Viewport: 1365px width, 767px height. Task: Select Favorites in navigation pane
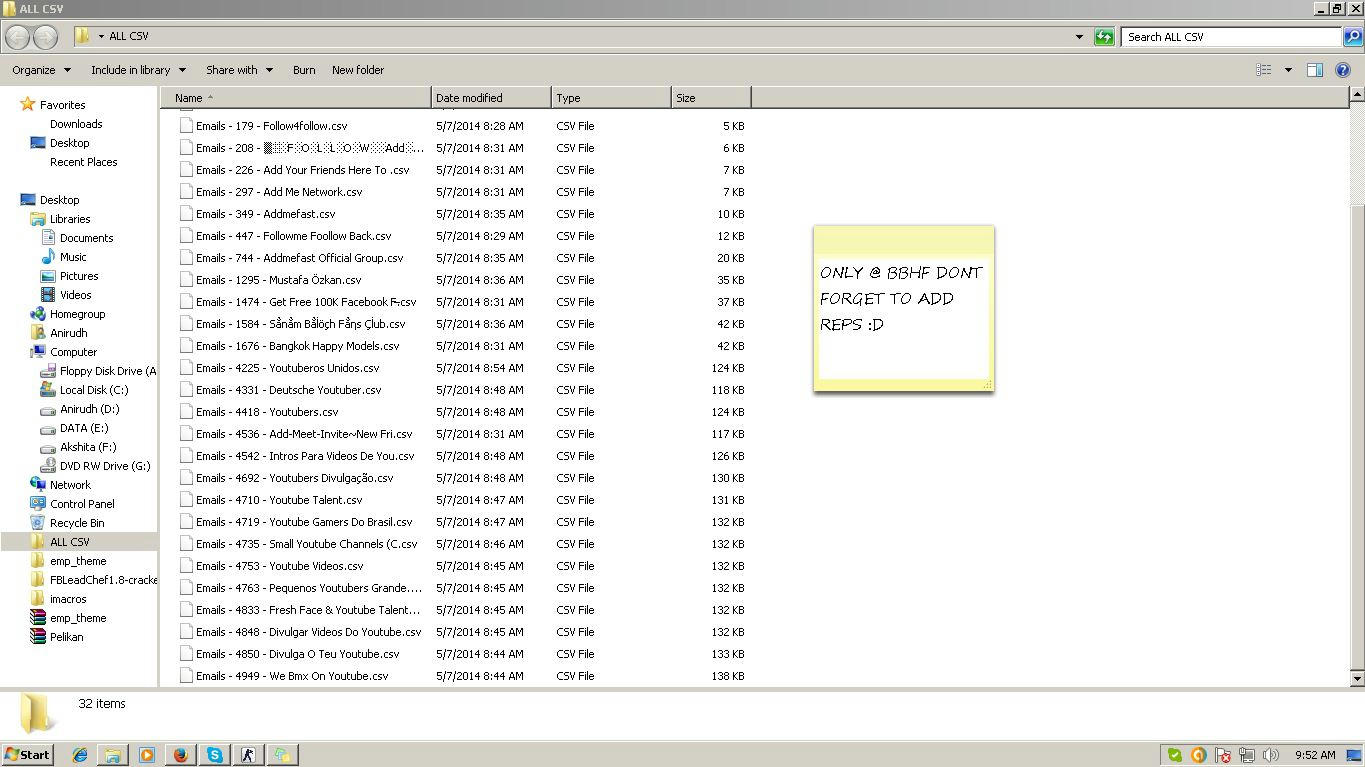[62, 105]
